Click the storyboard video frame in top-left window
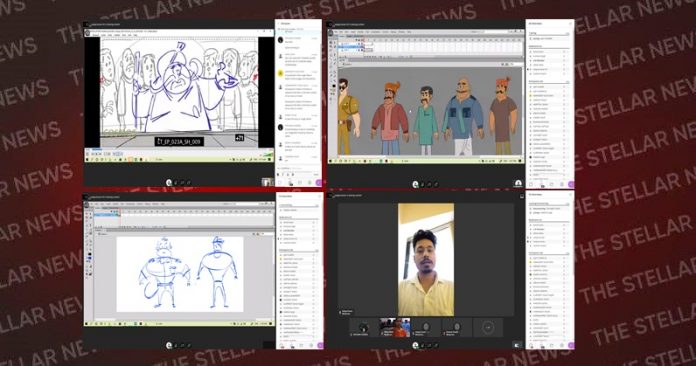 (178, 92)
